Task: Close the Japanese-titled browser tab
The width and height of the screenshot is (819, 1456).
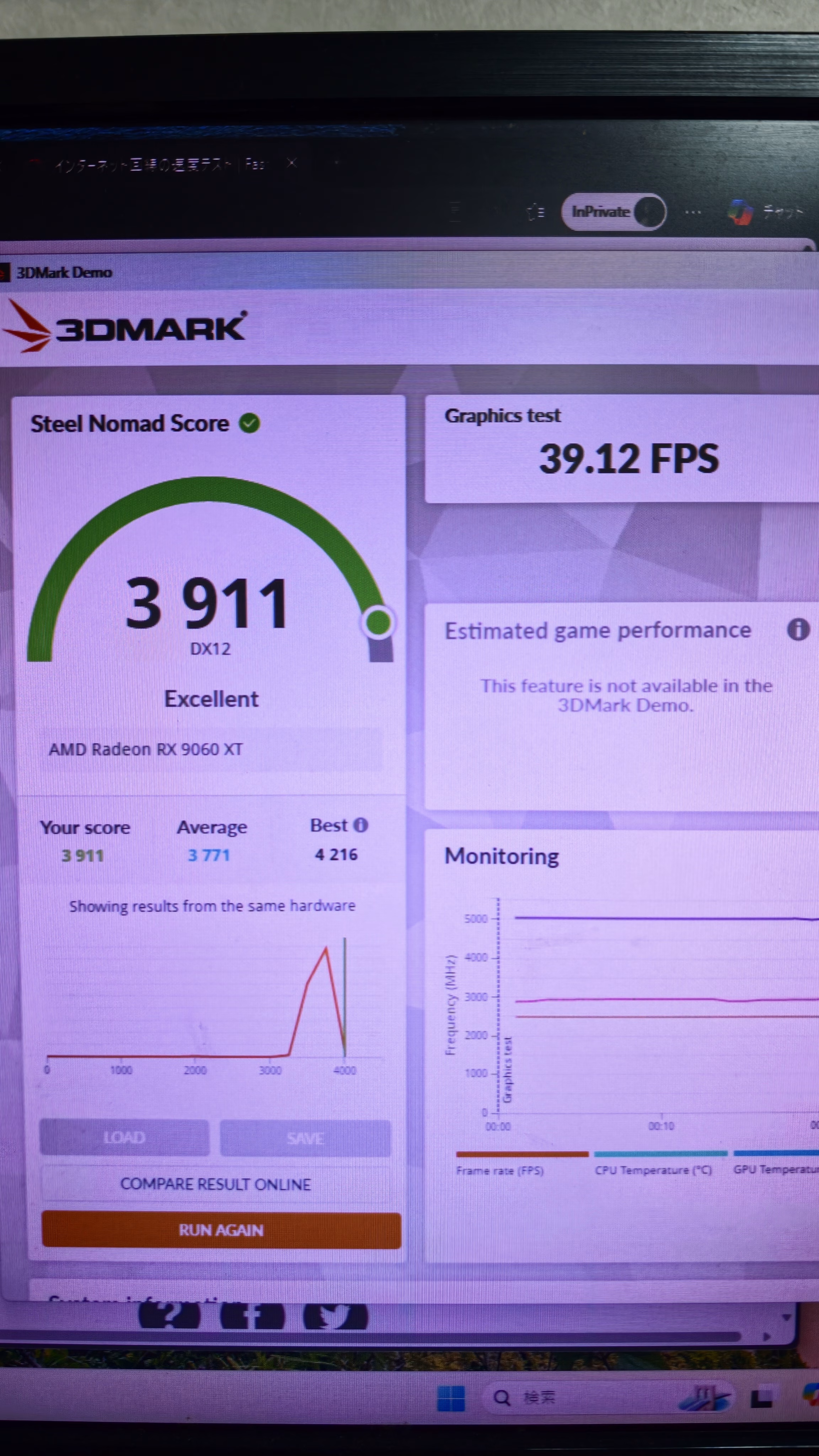Action: (x=291, y=163)
